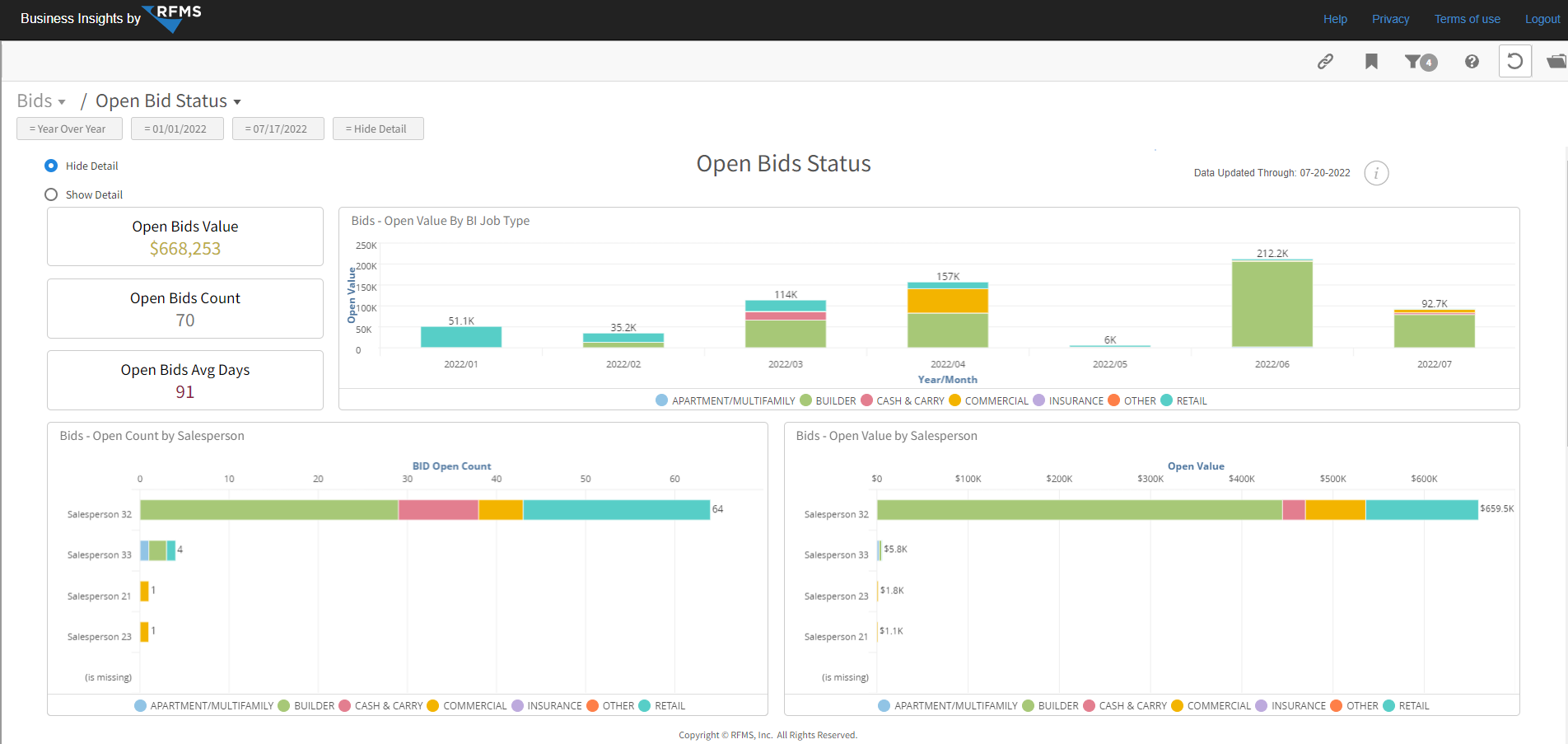1568x744 pixels.
Task: Toggle RETAIL legend in Job Type chart
Action: [1183, 400]
